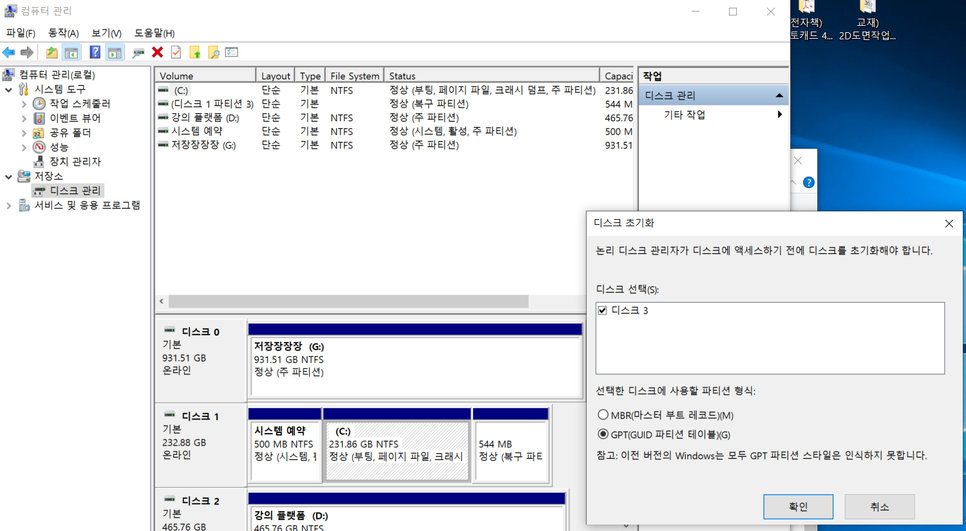The image size is (966, 531).
Task: Sort by the Volume column header
Action: click(205, 76)
